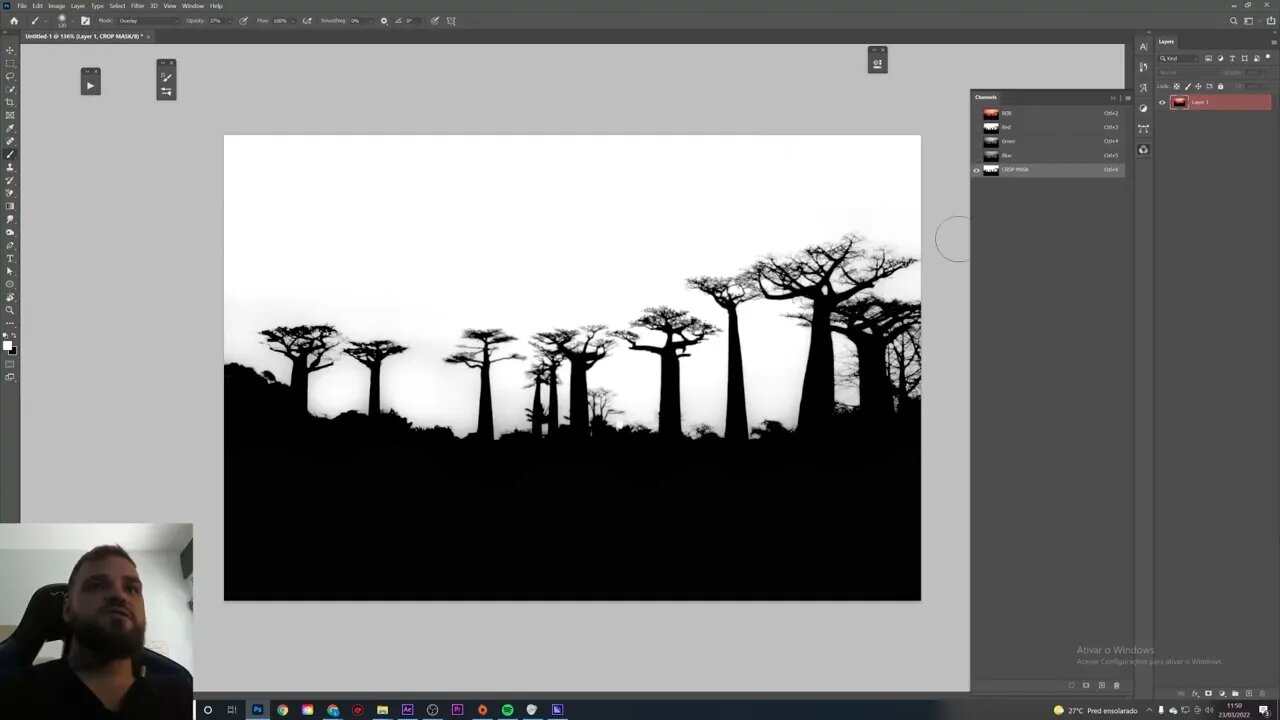Open Flow dropdown arrow in options bar
The width and height of the screenshot is (1280, 720).
coord(294,20)
